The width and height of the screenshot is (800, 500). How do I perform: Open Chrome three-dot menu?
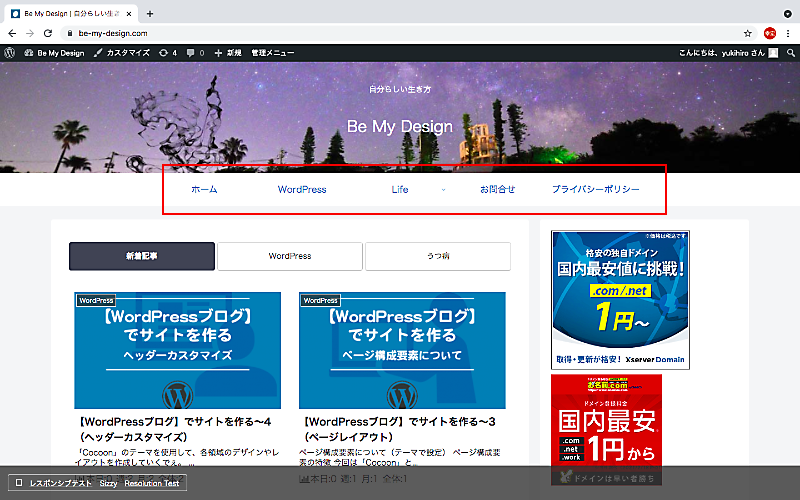pos(788,33)
